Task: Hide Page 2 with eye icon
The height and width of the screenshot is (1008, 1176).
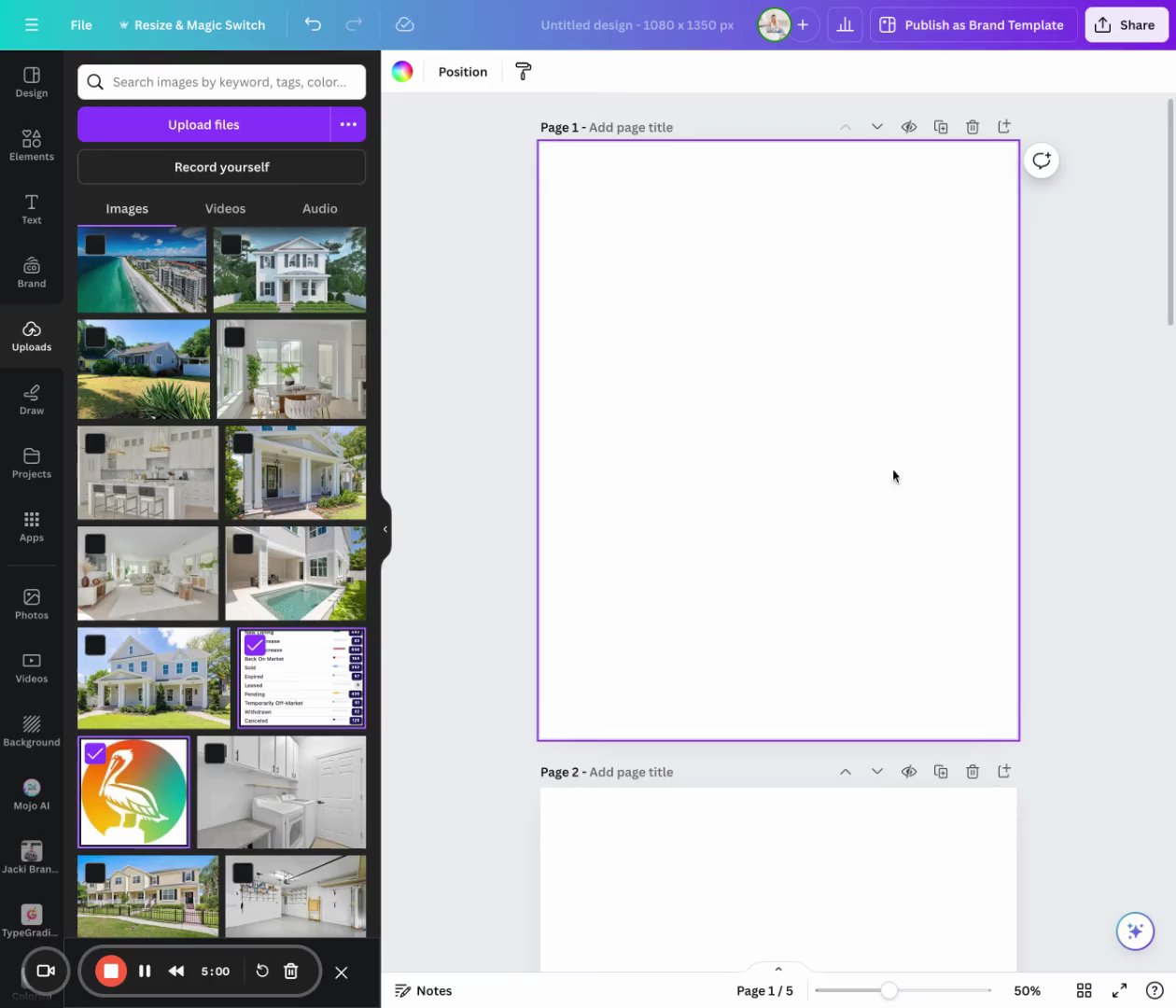Action: point(909,772)
